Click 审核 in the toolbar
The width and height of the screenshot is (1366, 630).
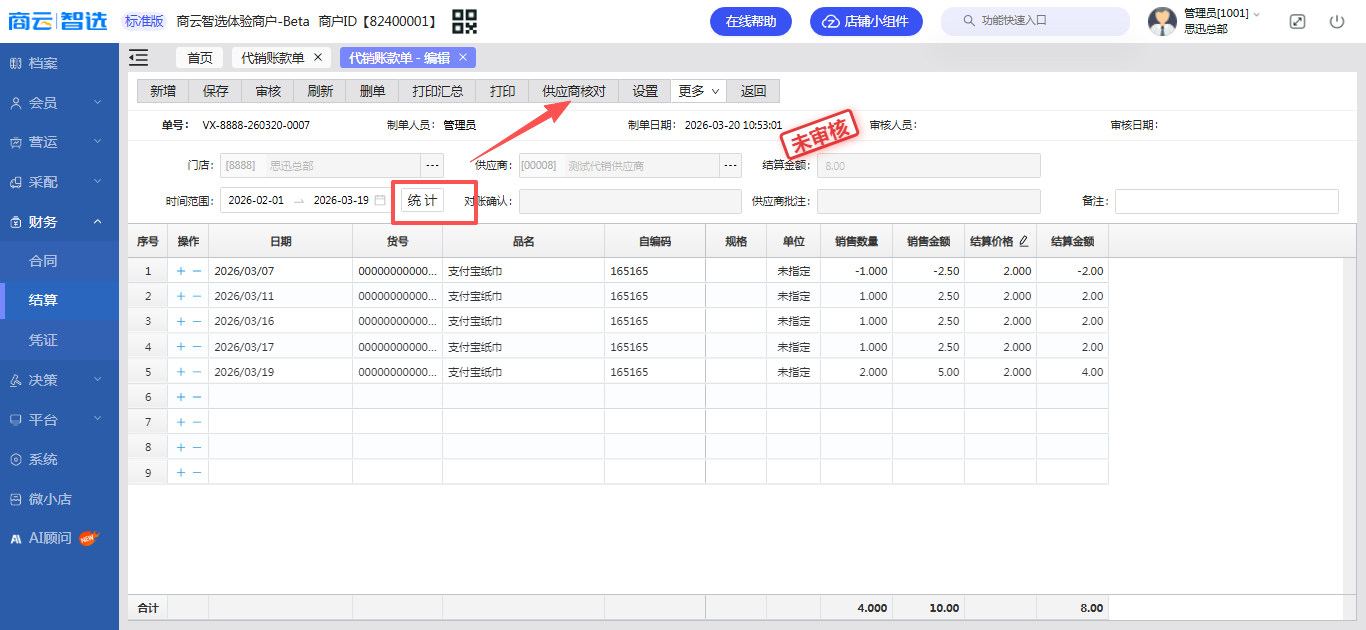pos(268,91)
